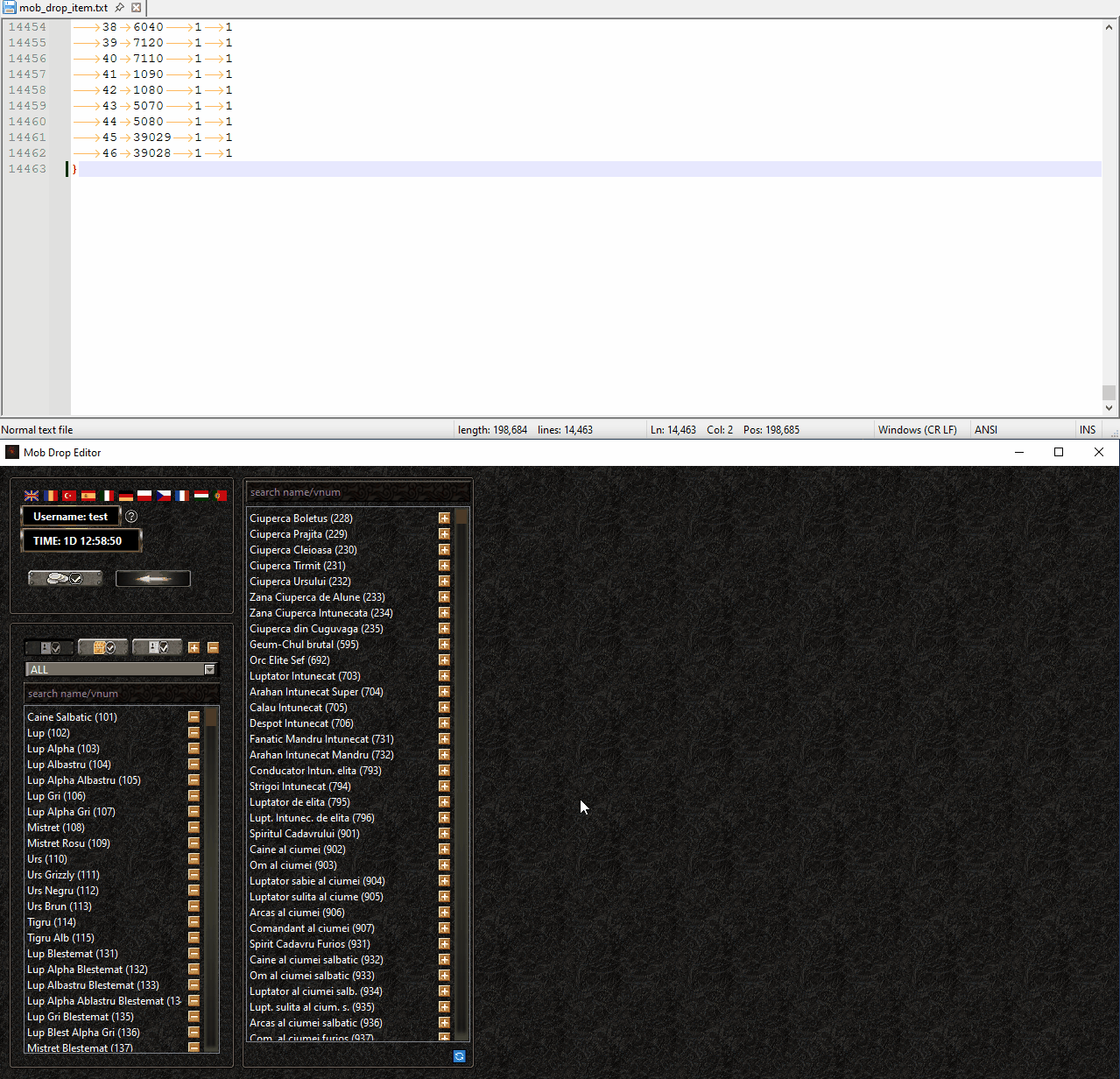Remove Urs Grizzly (111) using minus icon

(x=194, y=875)
